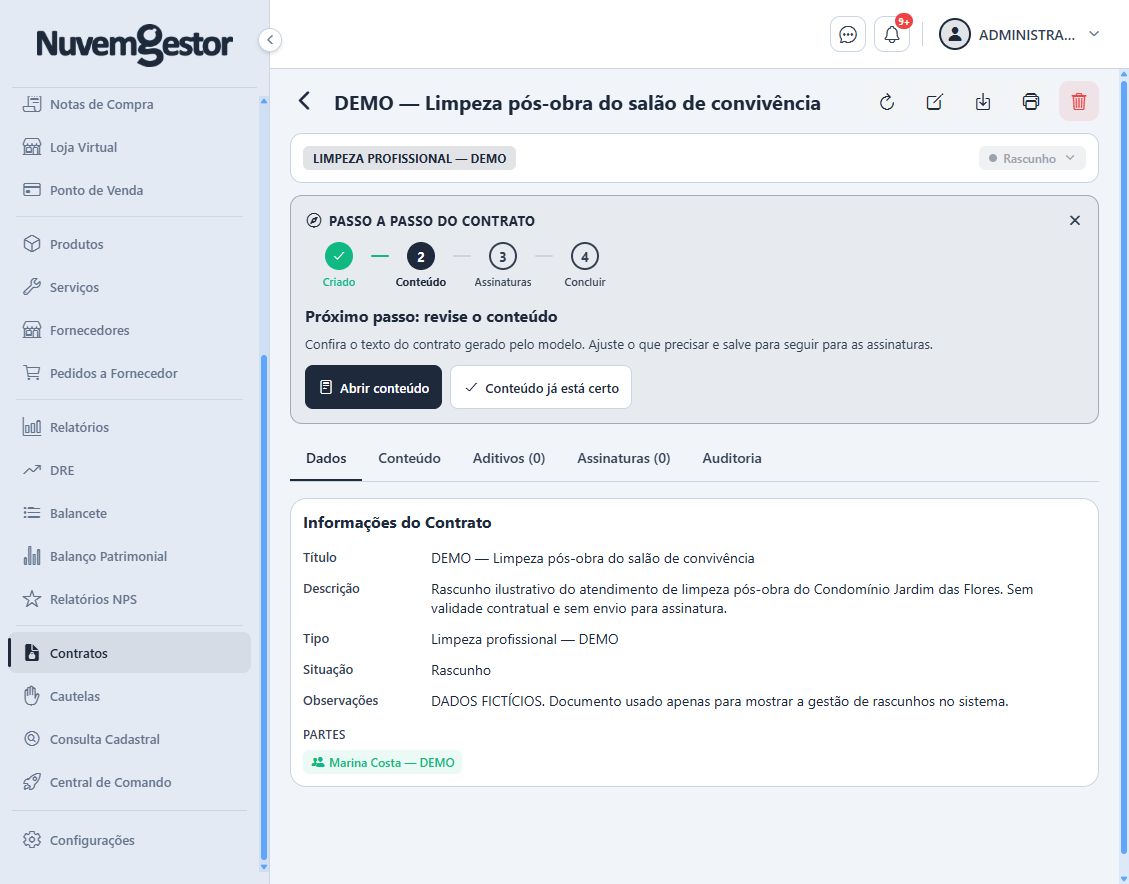Edit the contract with pencil icon
Image resolution: width=1129 pixels, height=884 pixels.
(935, 102)
